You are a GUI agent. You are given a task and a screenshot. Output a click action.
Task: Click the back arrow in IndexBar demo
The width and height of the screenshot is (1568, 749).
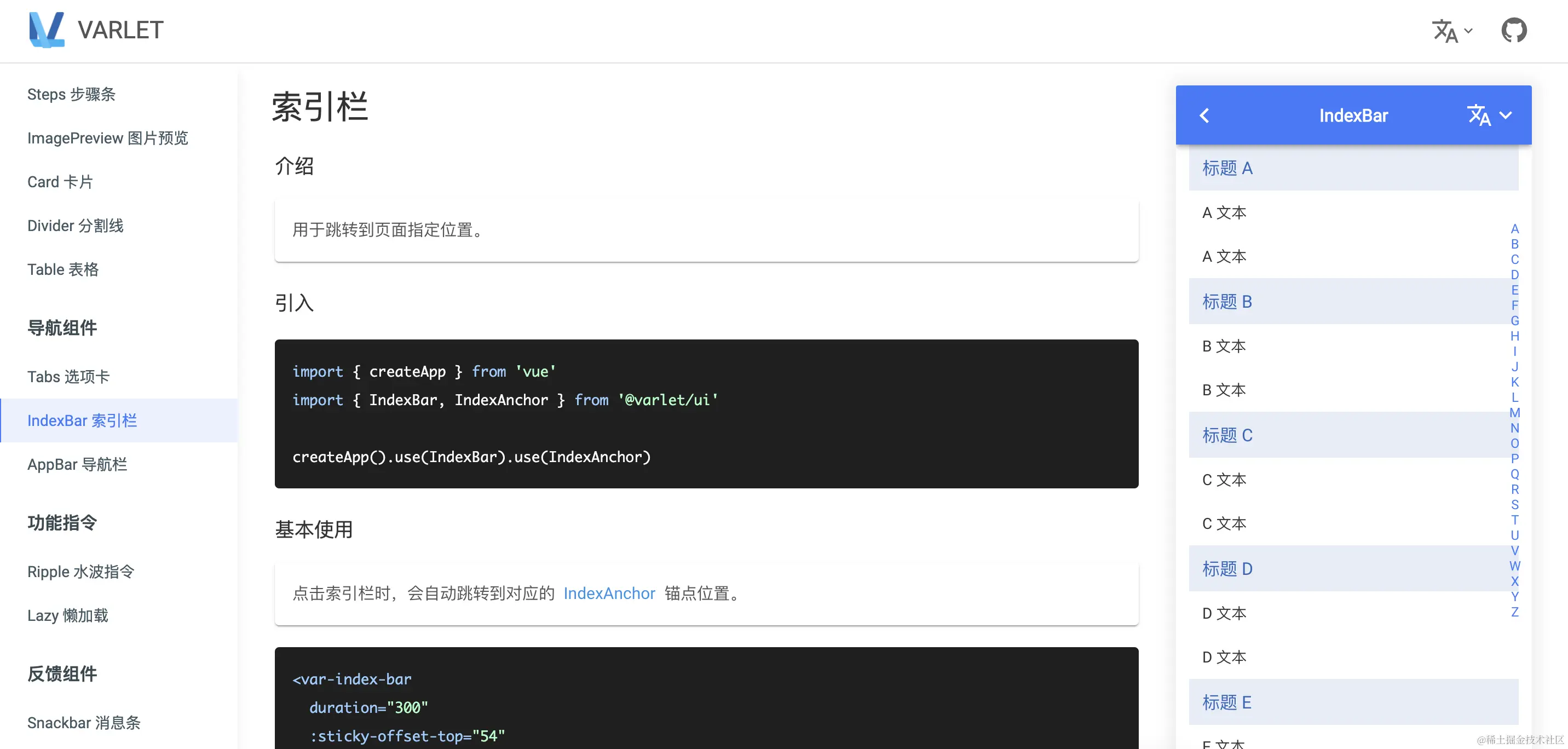click(x=1204, y=115)
